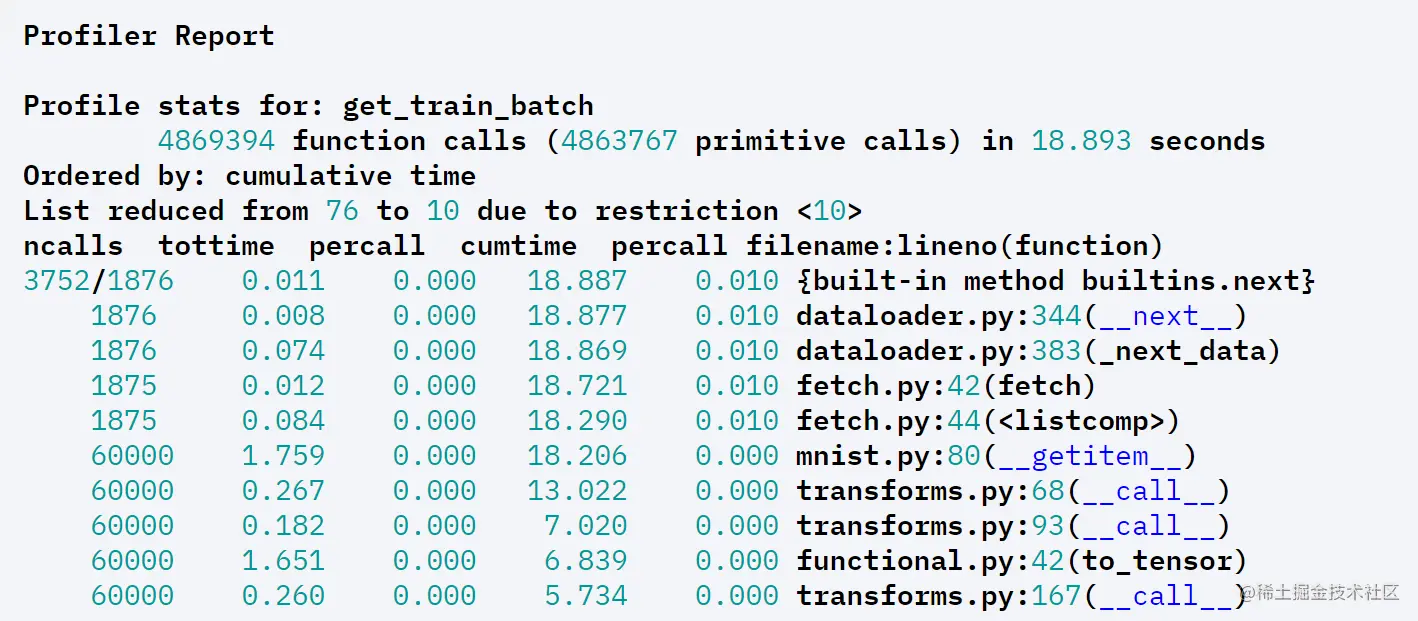
Task: Select cumtime value 18.877
Action: [x=577, y=316]
